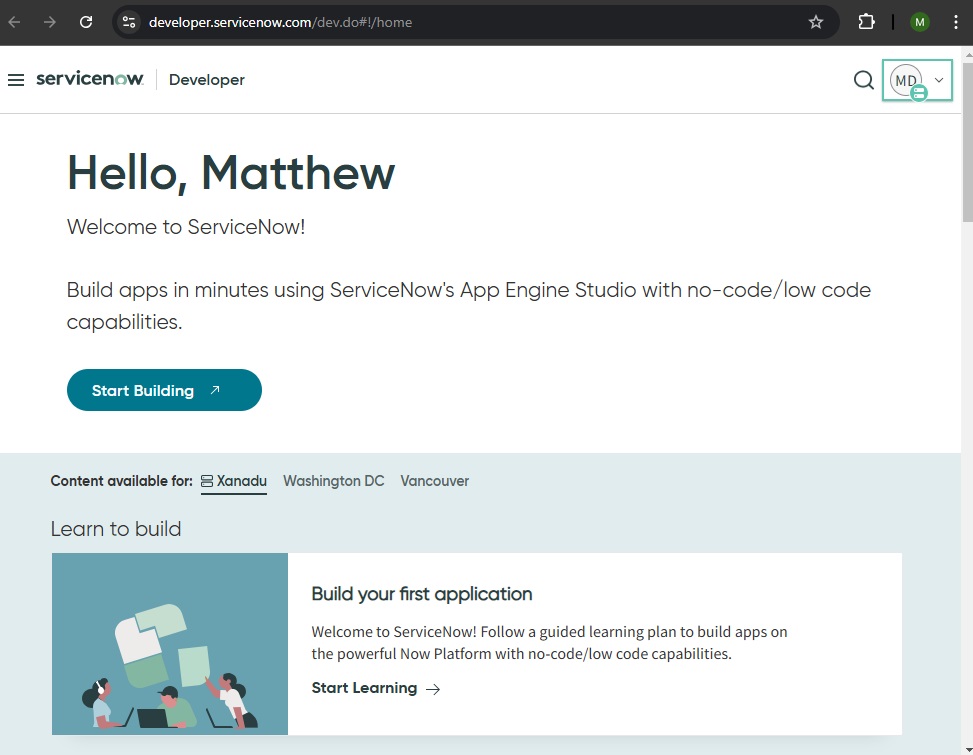Select the Xanadu release tab
The width and height of the screenshot is (973, 755).
tap(234, 481)
